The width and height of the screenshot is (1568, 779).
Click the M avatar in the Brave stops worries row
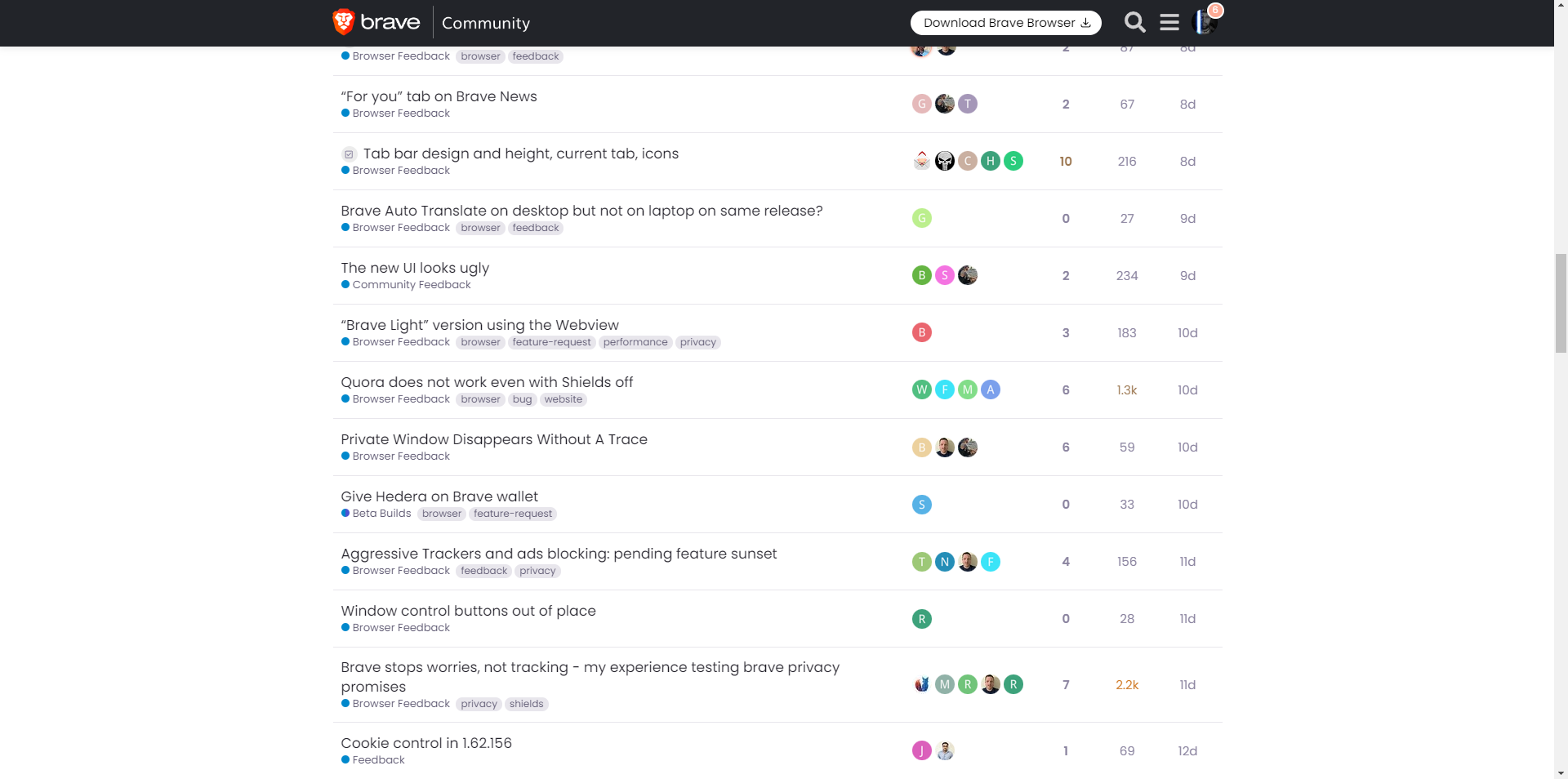(944, 684)
